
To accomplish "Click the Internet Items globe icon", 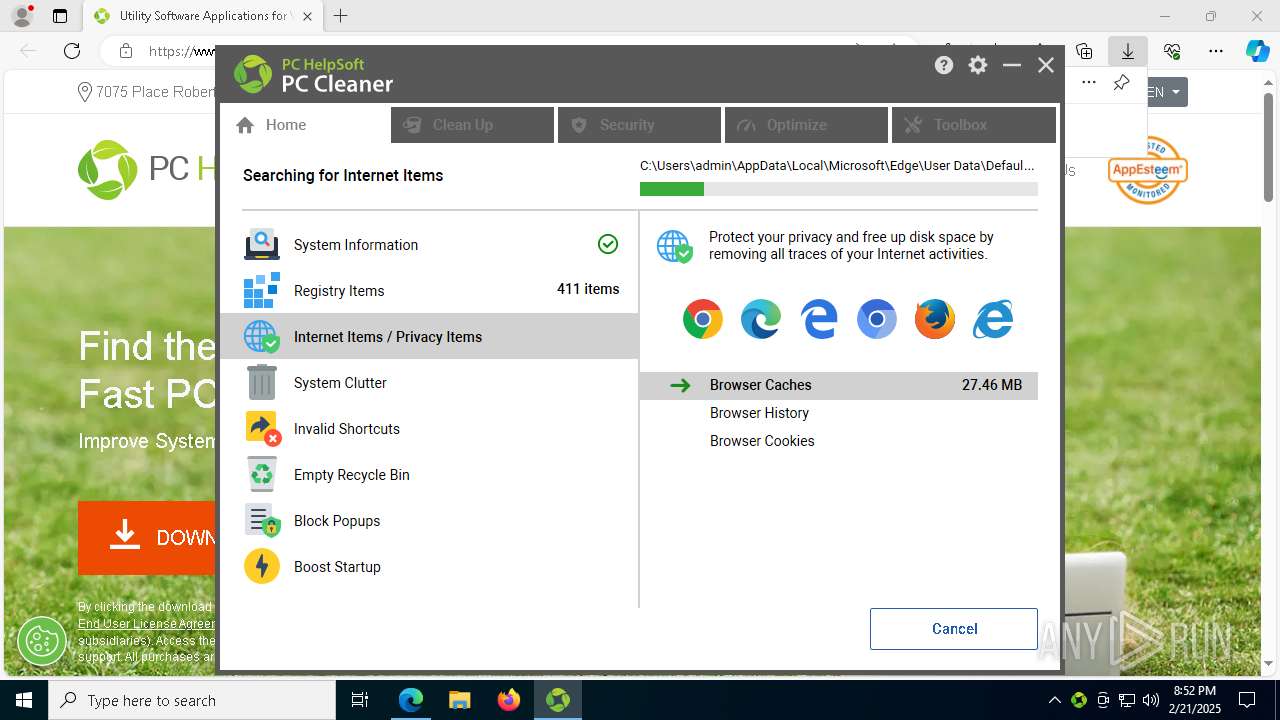I will click(x=262, y=336).
